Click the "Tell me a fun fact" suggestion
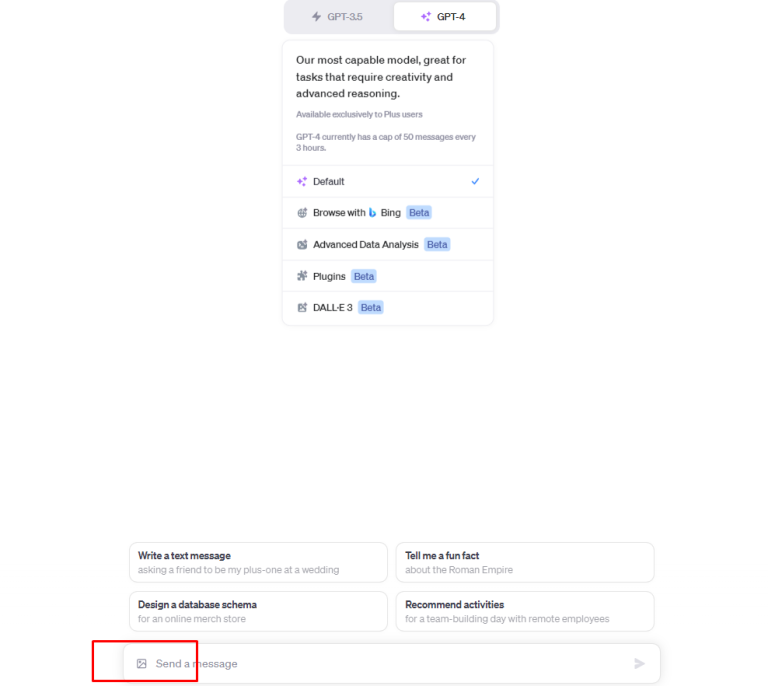Image resolution: width=768 pixels, height=686 pixels. [525, 563]
